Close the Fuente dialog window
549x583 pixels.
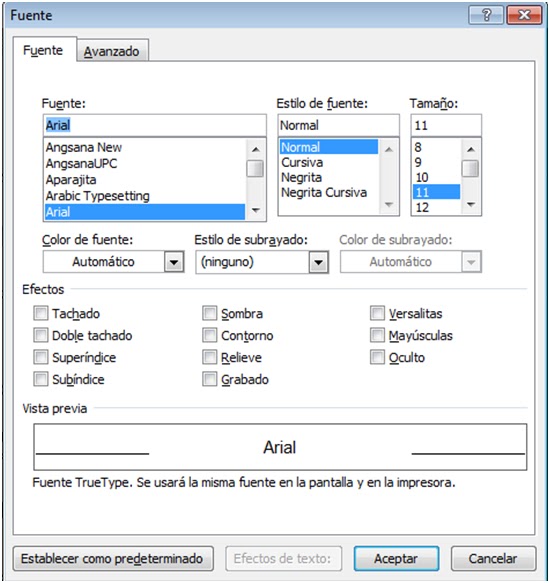click(x=524, y=15)
